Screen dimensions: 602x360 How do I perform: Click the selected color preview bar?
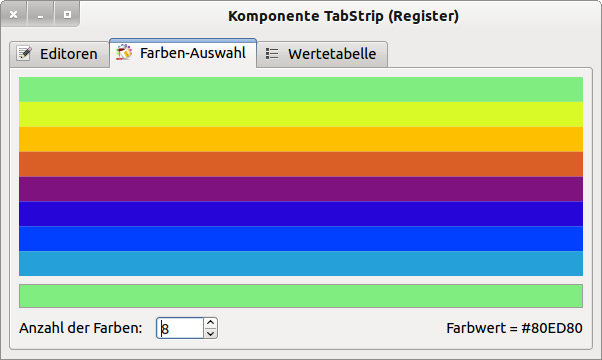tap(301, 296)
